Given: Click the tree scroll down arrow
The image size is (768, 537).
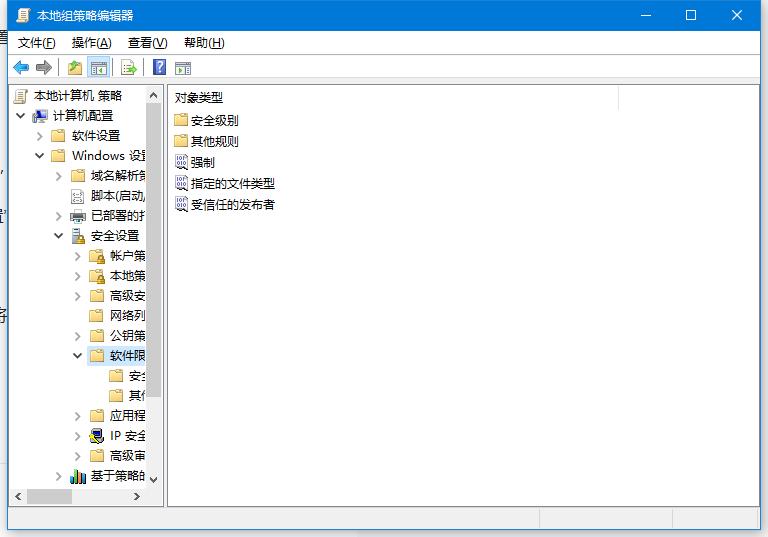Looking at the screenshot, I should point(153,480).
